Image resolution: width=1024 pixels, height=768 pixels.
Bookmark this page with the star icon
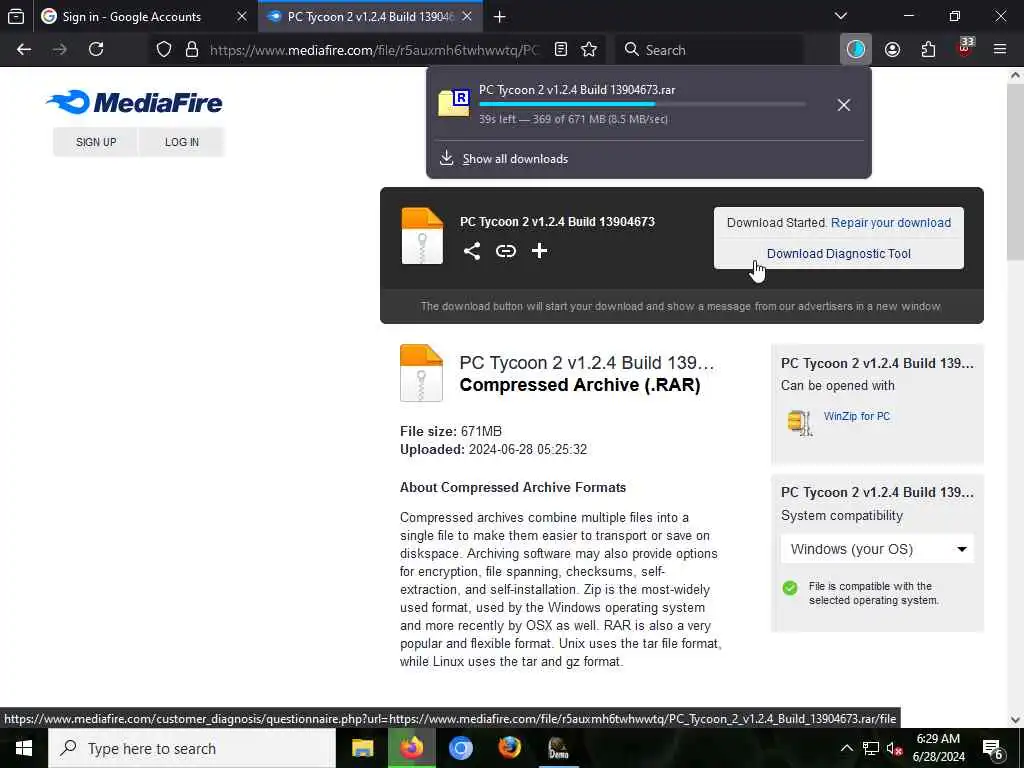(589, 50)
